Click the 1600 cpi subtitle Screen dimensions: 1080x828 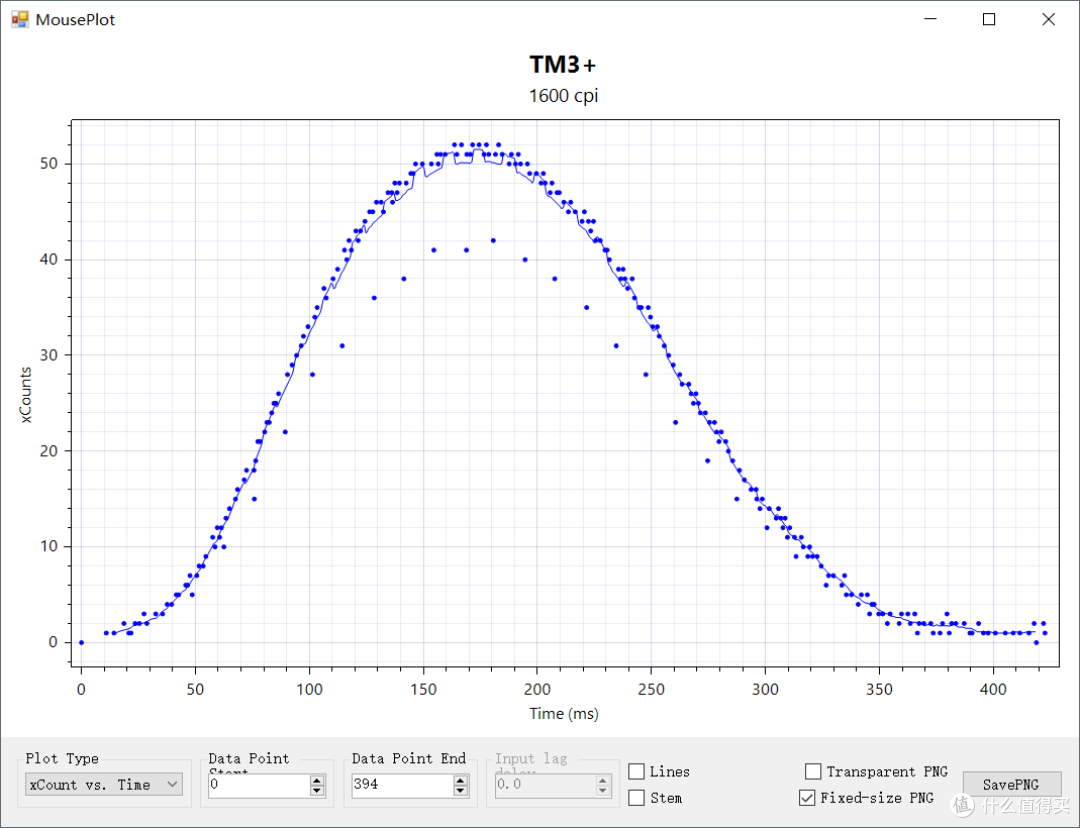tap(563, 95)
